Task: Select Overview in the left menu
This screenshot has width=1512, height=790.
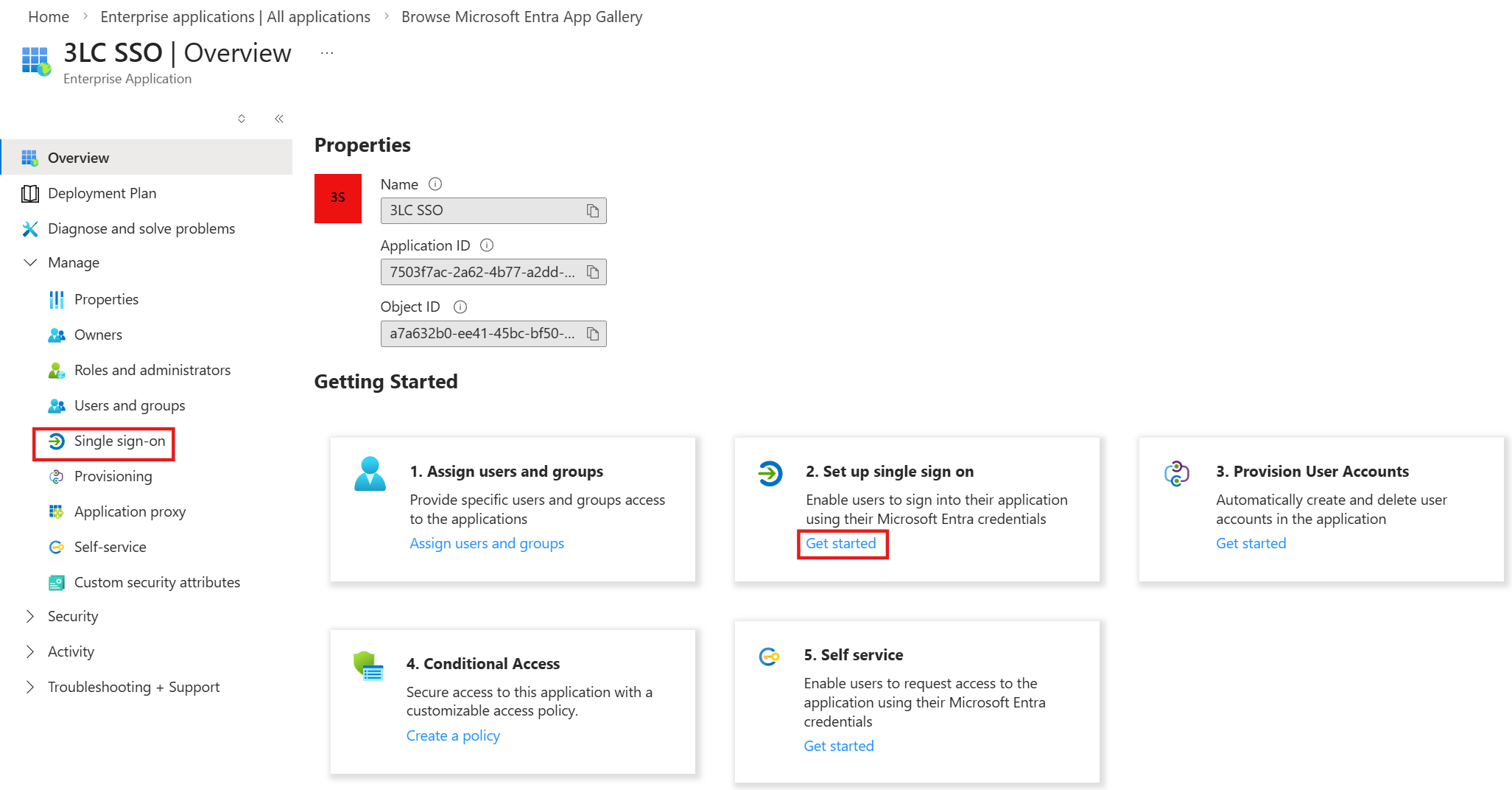Action: (x=147, y=158)
